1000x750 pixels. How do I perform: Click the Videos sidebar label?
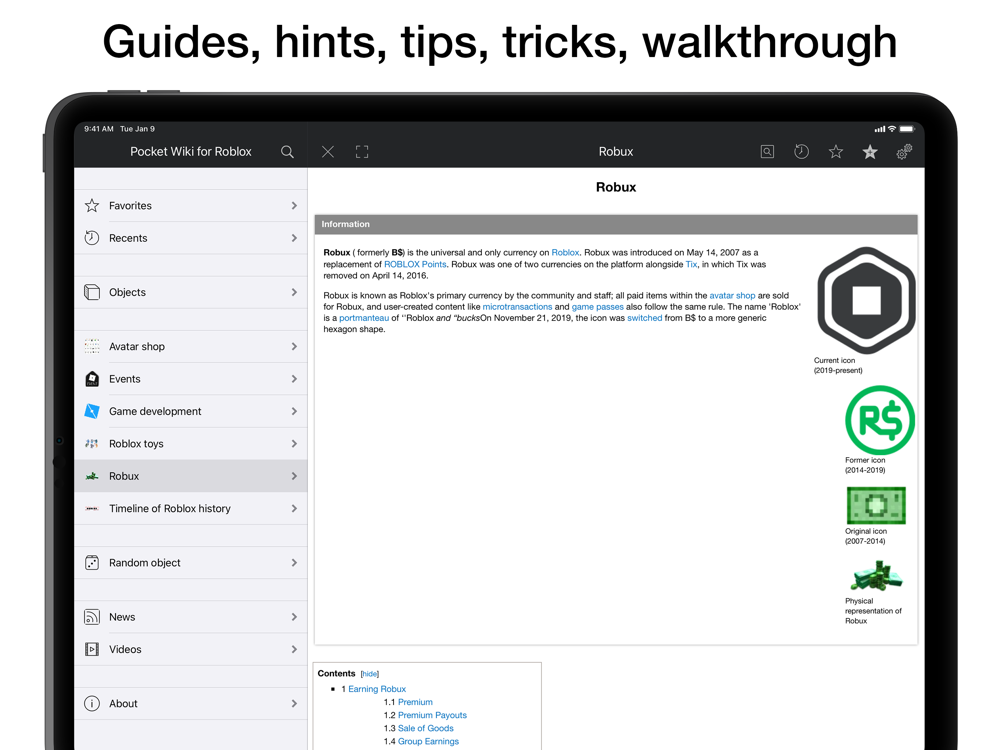(x=125, y=649)
